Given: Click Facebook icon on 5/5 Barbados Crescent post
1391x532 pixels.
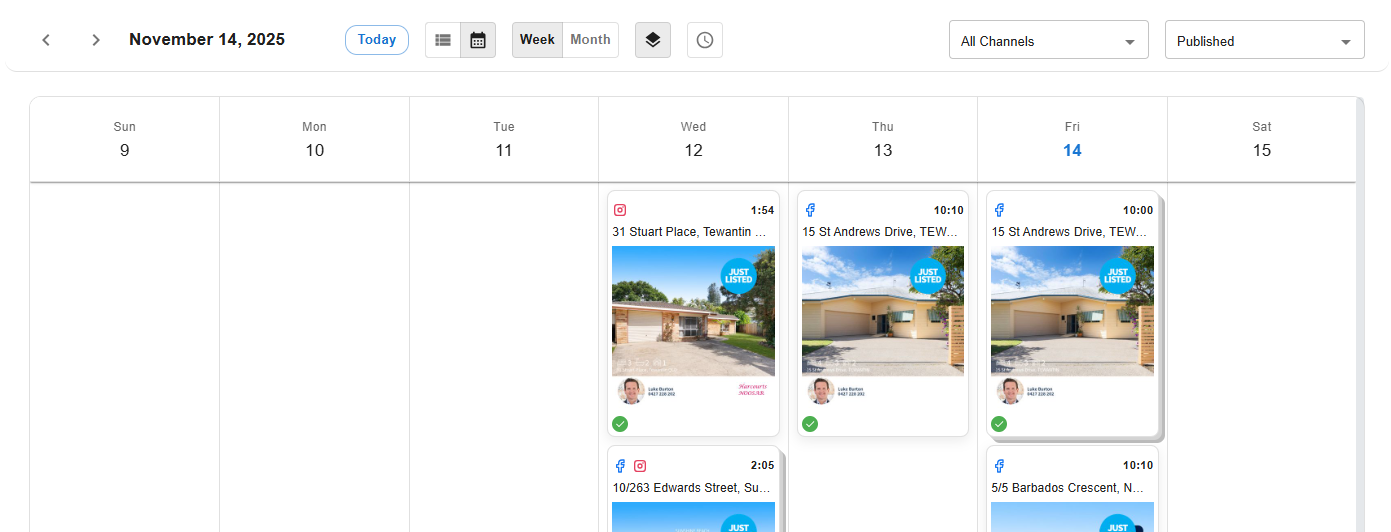Looking at the screenshot, I should click(x=999, y=466).
